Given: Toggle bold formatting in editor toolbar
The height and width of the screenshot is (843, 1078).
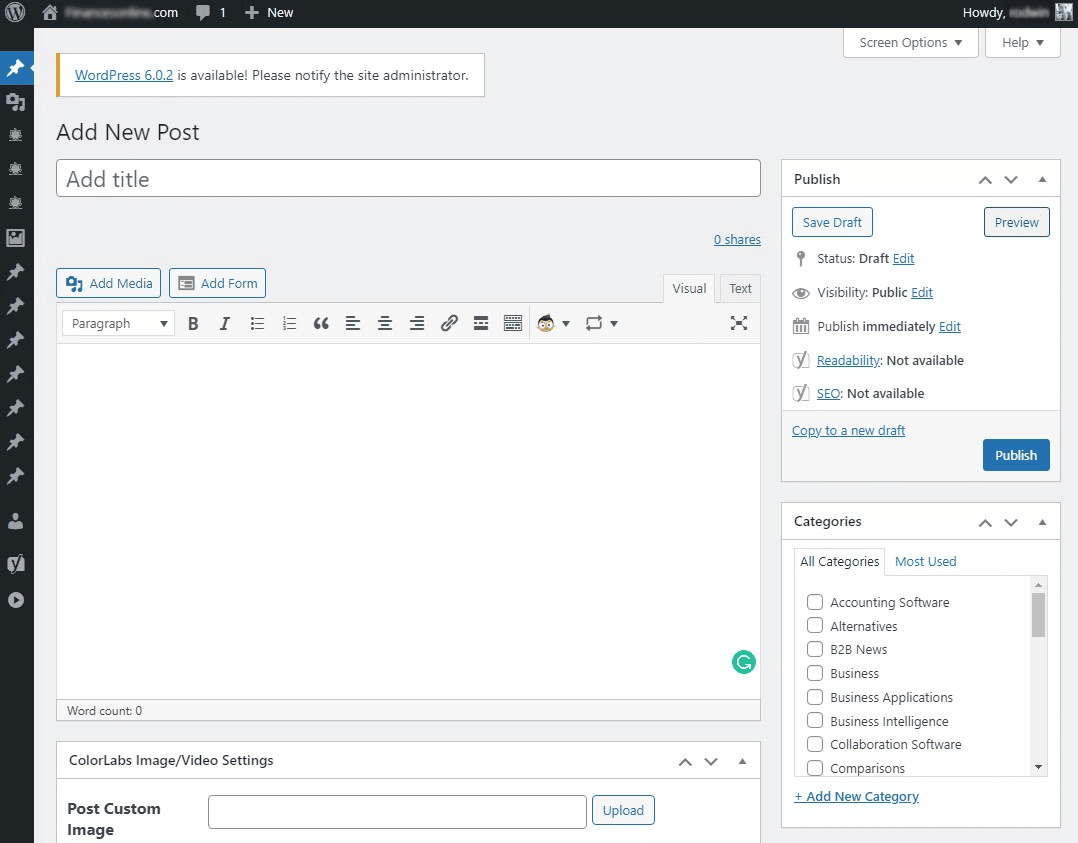Looking at the screenshot, I should point(193,323).
